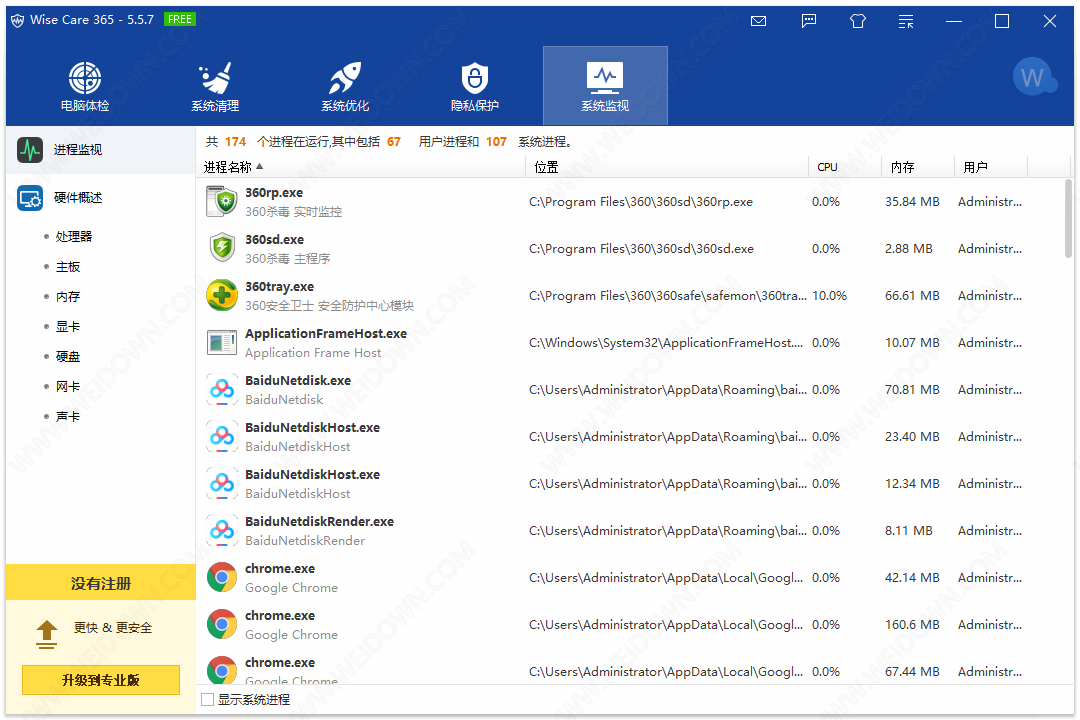Viewport: 1080px width, 720px height.
Task: Click the feedback chat bubble icon
Action: [x=809, y=21]
